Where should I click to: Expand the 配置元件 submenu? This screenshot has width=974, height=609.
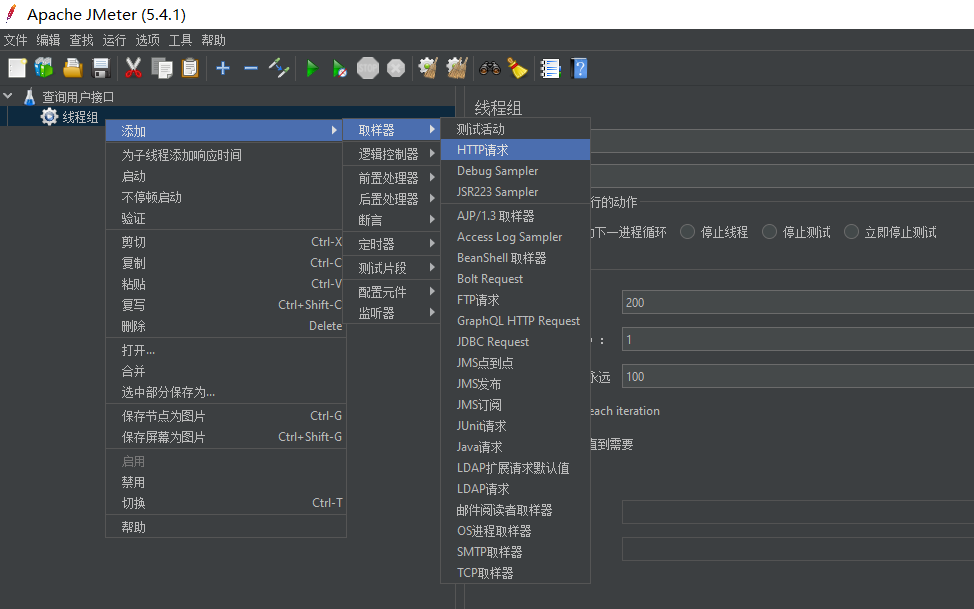(x=391, y=292)
